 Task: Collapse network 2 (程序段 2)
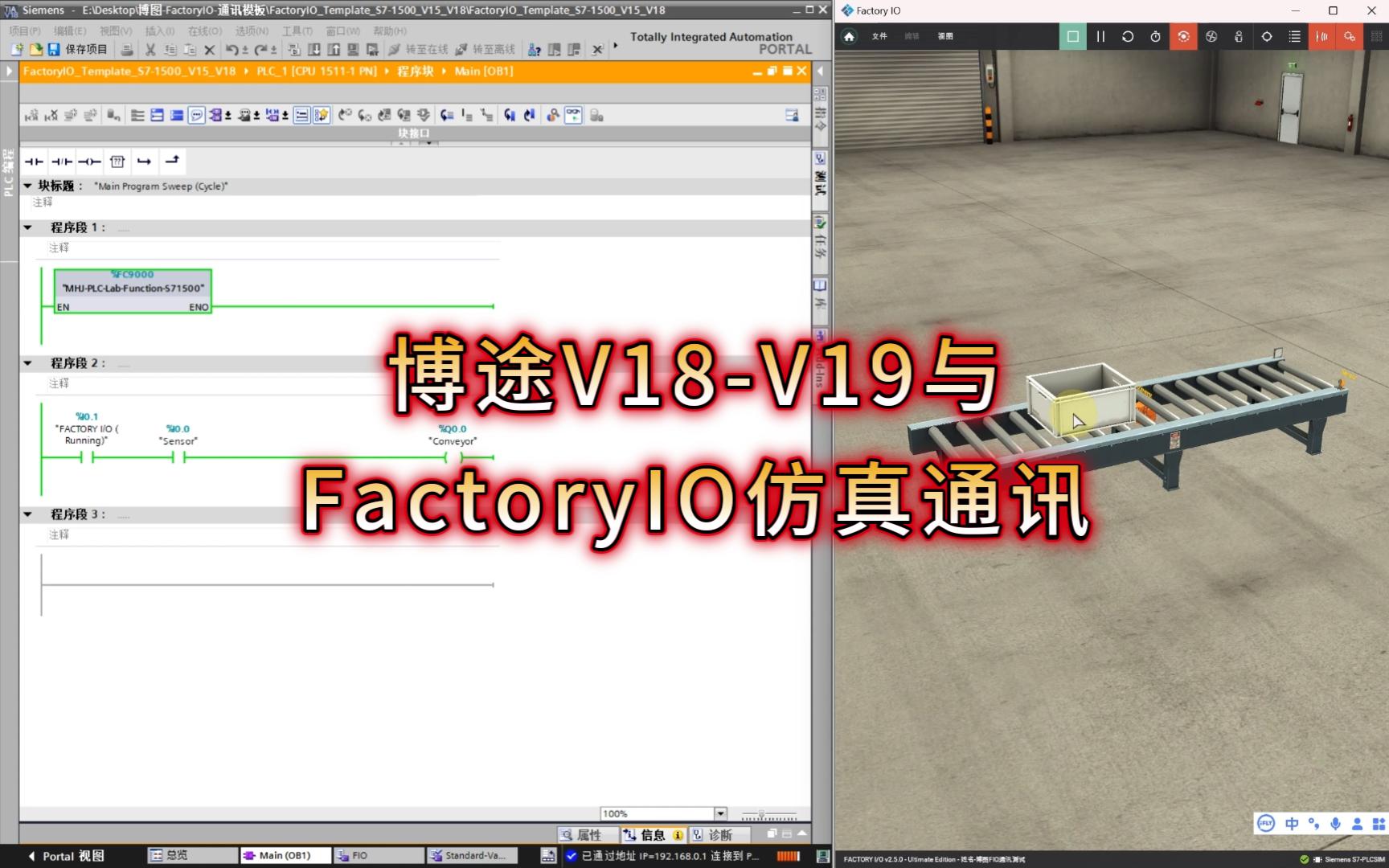[28, 363]
